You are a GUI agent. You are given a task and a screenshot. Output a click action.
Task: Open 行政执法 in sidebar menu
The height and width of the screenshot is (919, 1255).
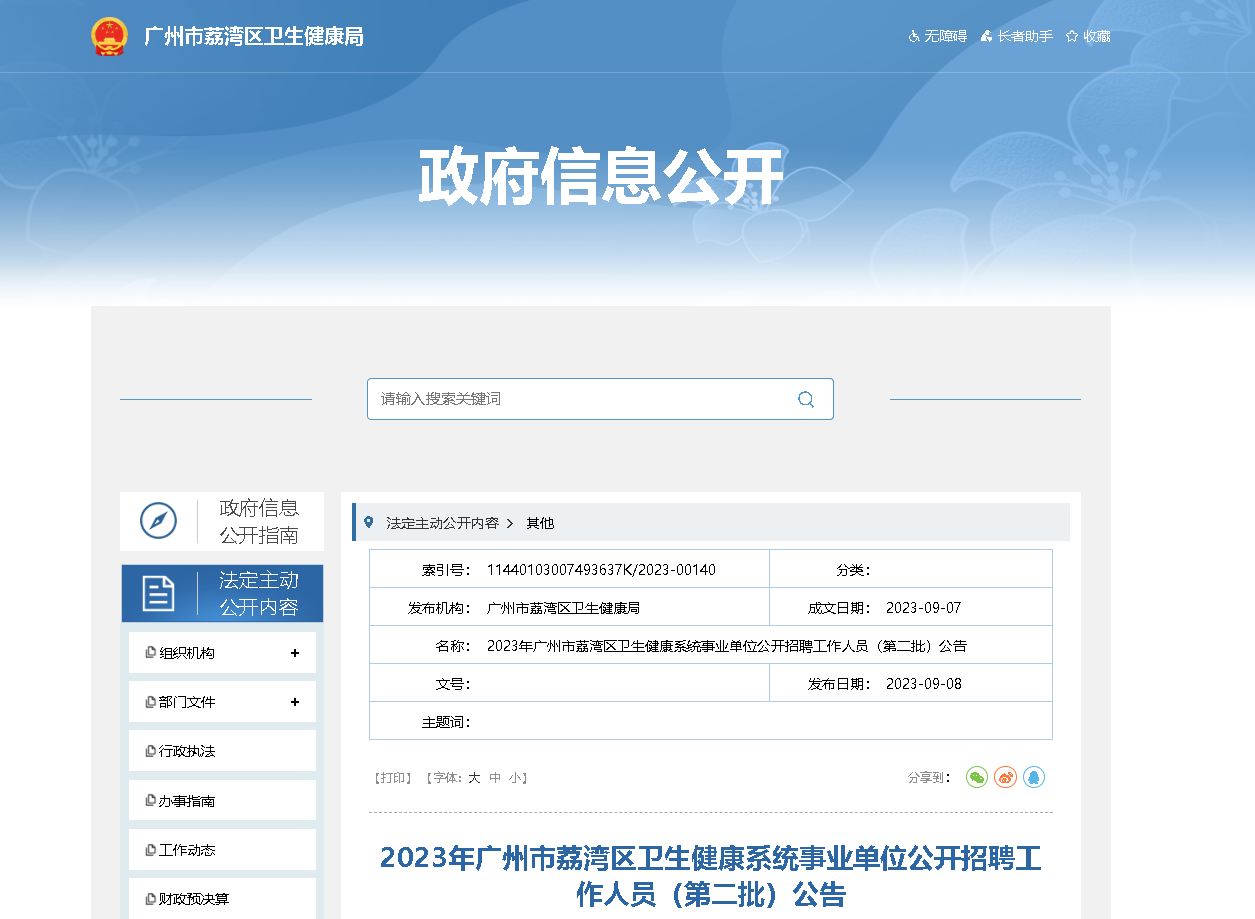tap(187, 751)
